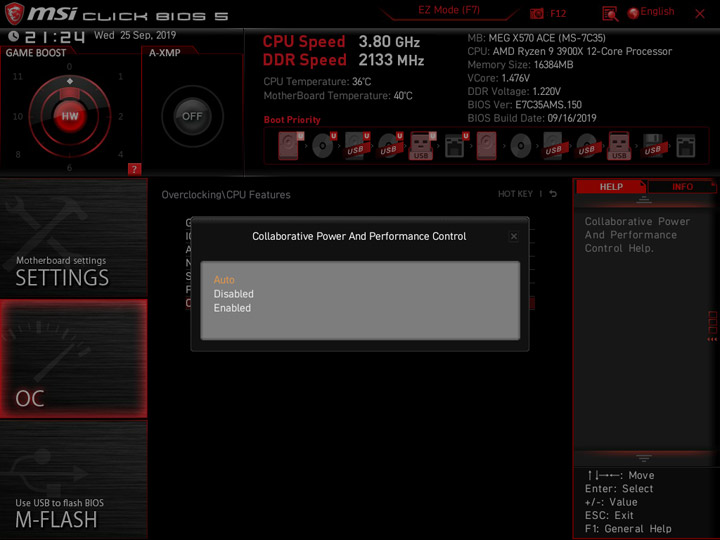
Task: Open the OC overclocking section
Action: [73, 359]
